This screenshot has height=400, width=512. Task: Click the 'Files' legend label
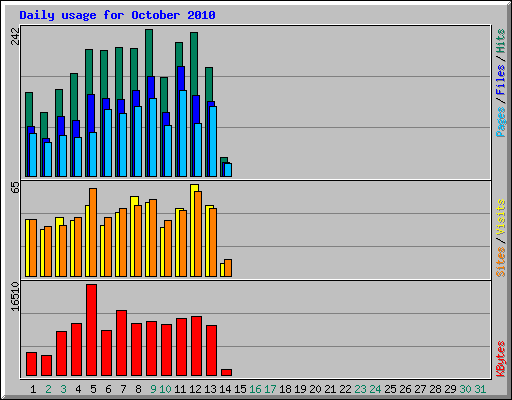tap(500, 80)
